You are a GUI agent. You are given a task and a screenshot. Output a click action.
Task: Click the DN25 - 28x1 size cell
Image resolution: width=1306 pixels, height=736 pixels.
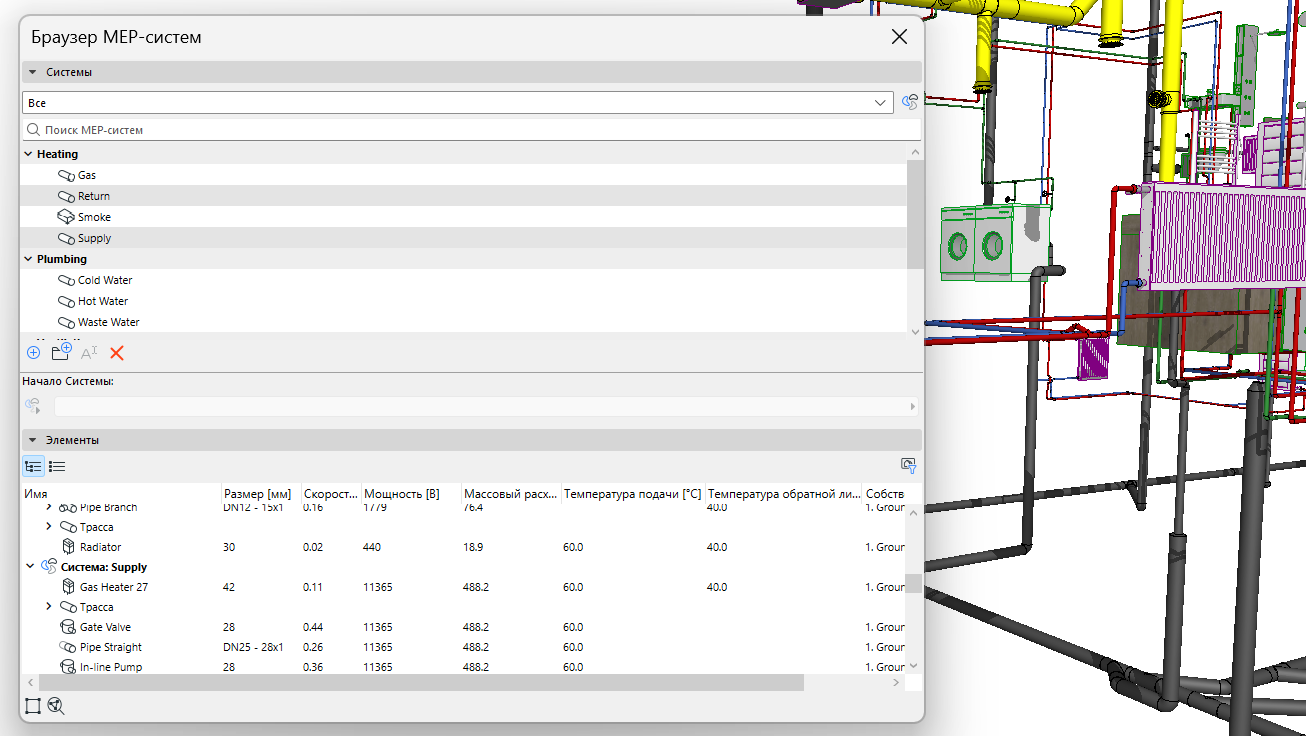pyautogui.click(x=254, y=647)
